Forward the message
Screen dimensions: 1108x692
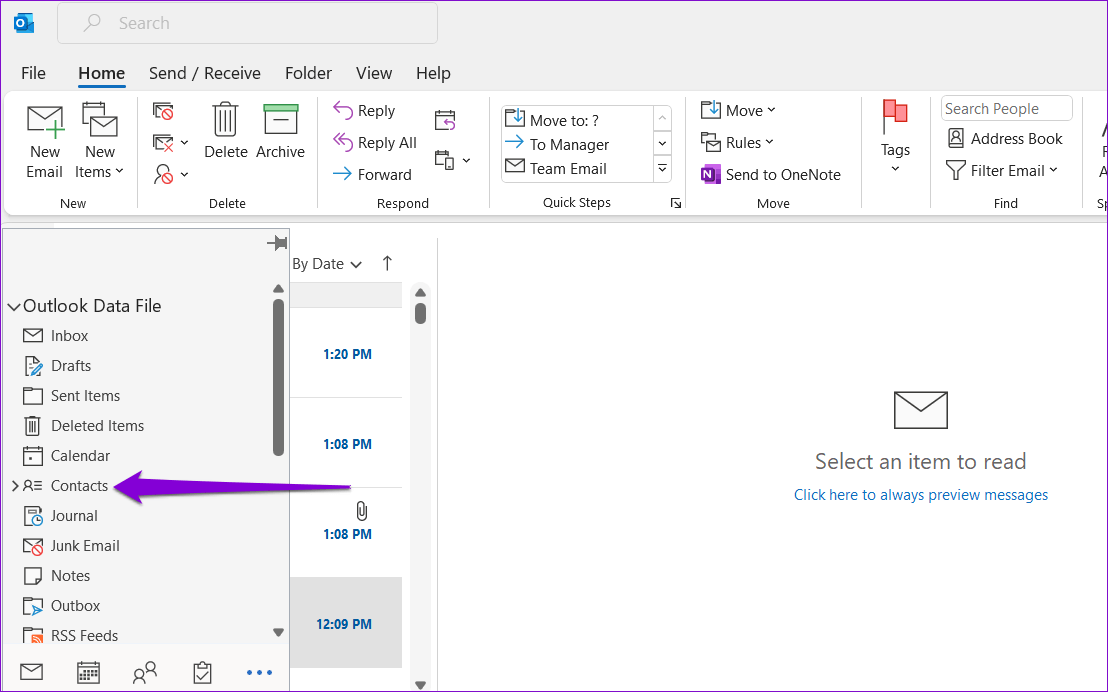(372, 174)
